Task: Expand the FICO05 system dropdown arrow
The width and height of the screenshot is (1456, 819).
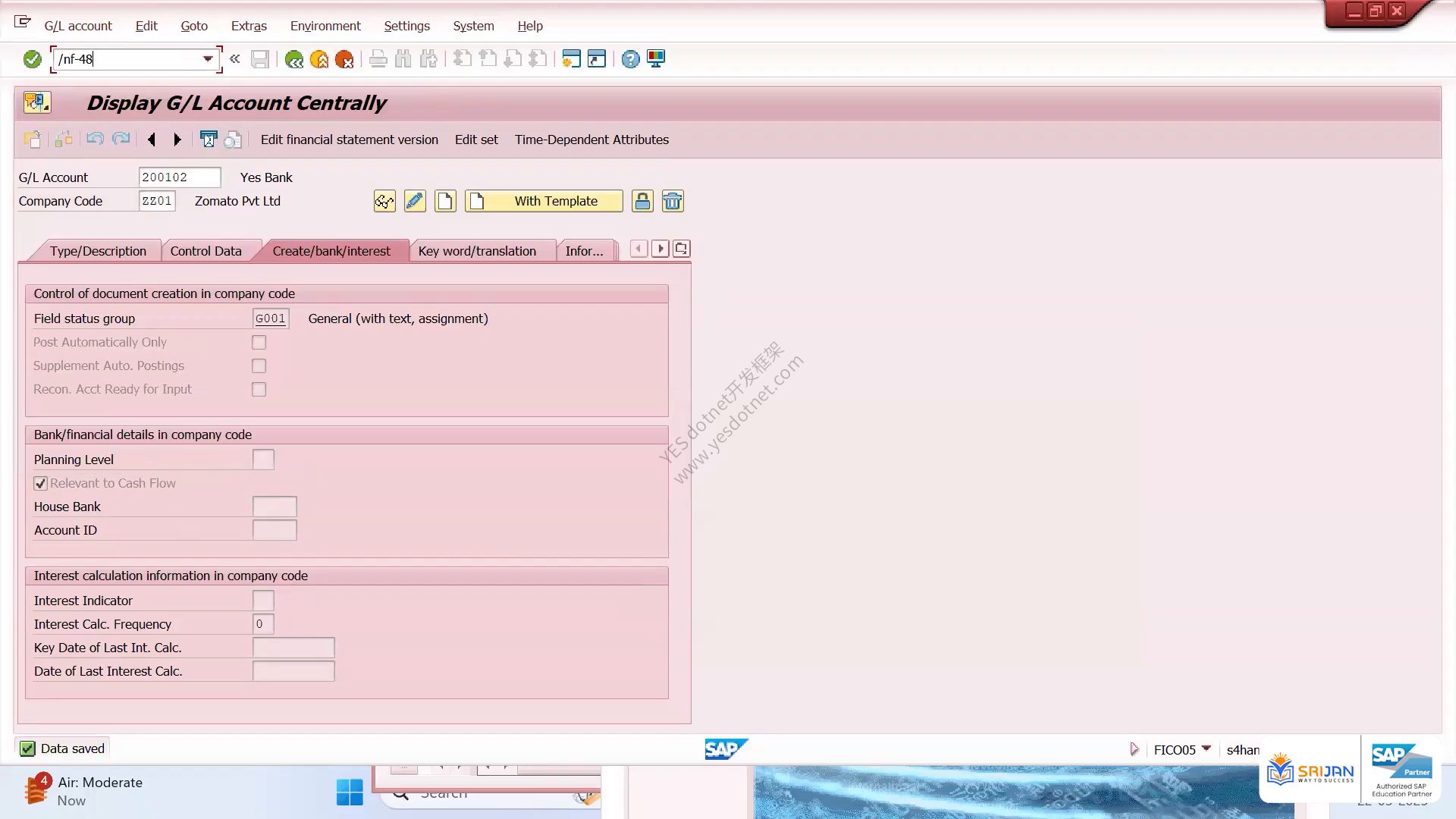Action: click(x=1207, y=748)
